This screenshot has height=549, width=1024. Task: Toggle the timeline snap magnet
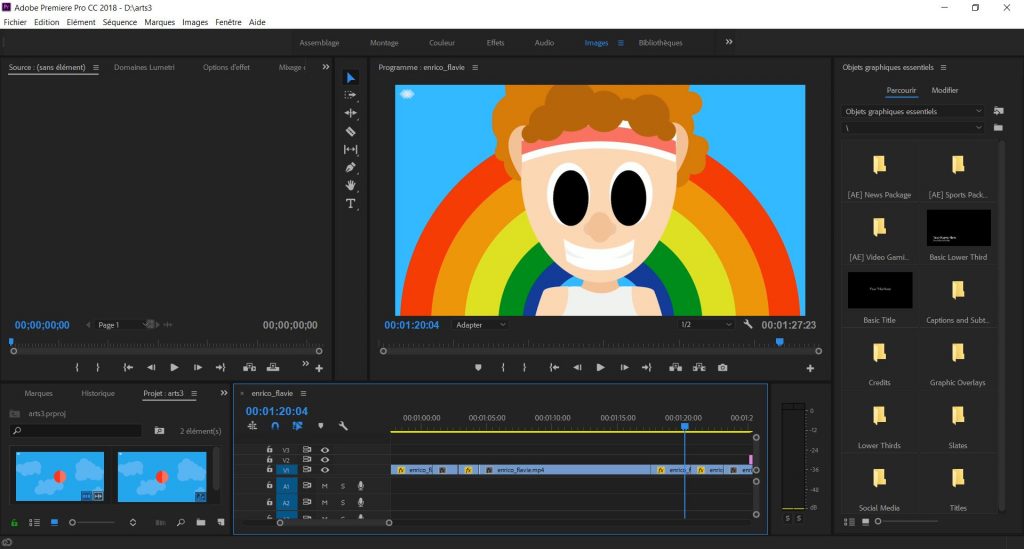(x=275, y=426)
